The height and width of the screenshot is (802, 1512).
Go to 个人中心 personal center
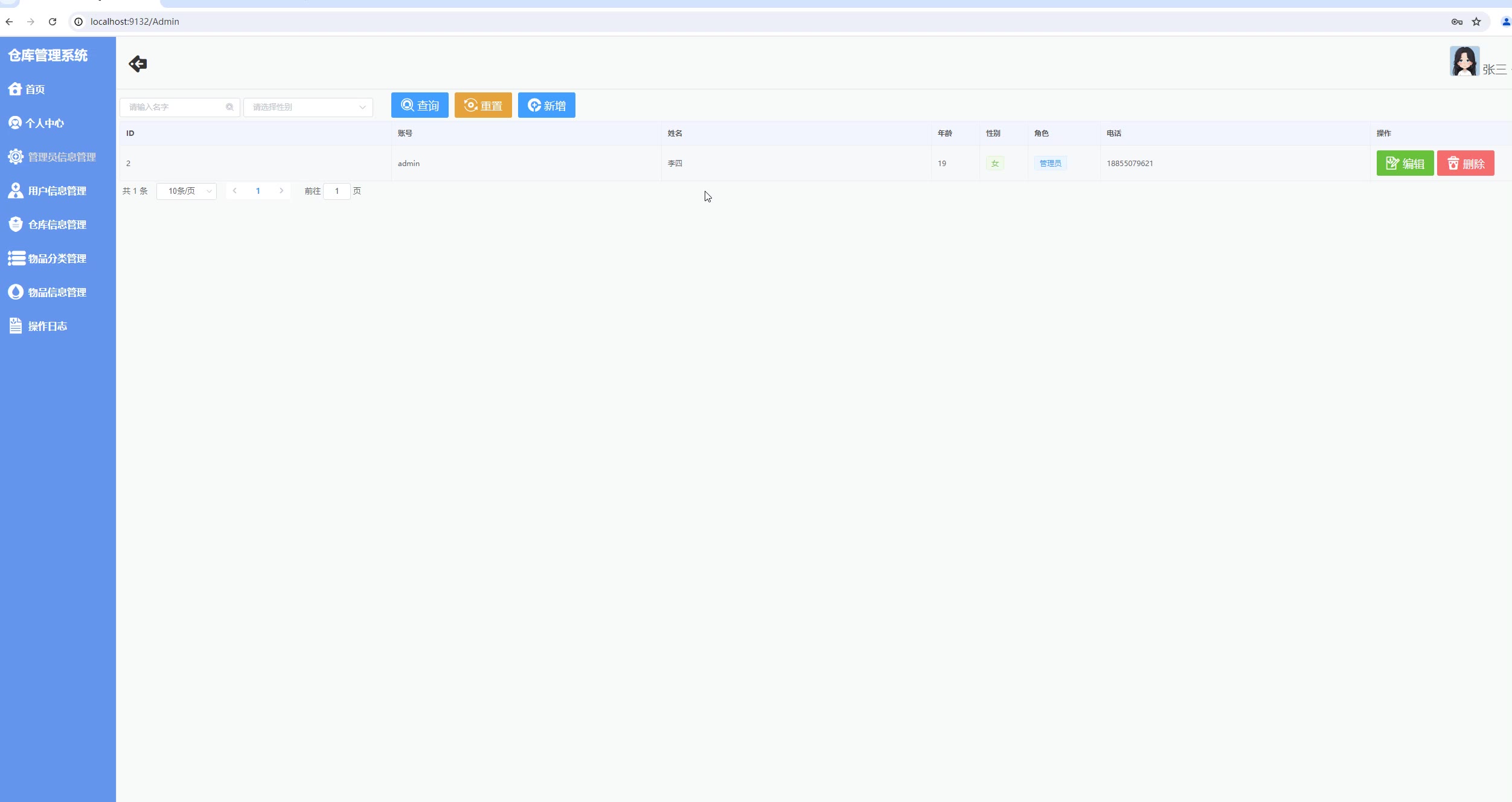[x=44, y=123]
